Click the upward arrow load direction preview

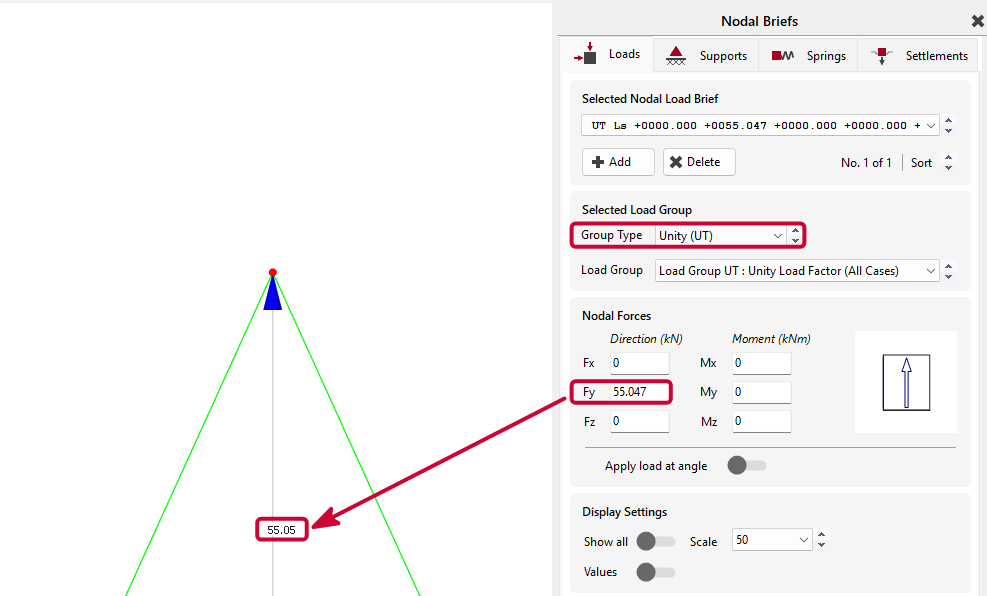pyautogui.click(x=906, y=383)
